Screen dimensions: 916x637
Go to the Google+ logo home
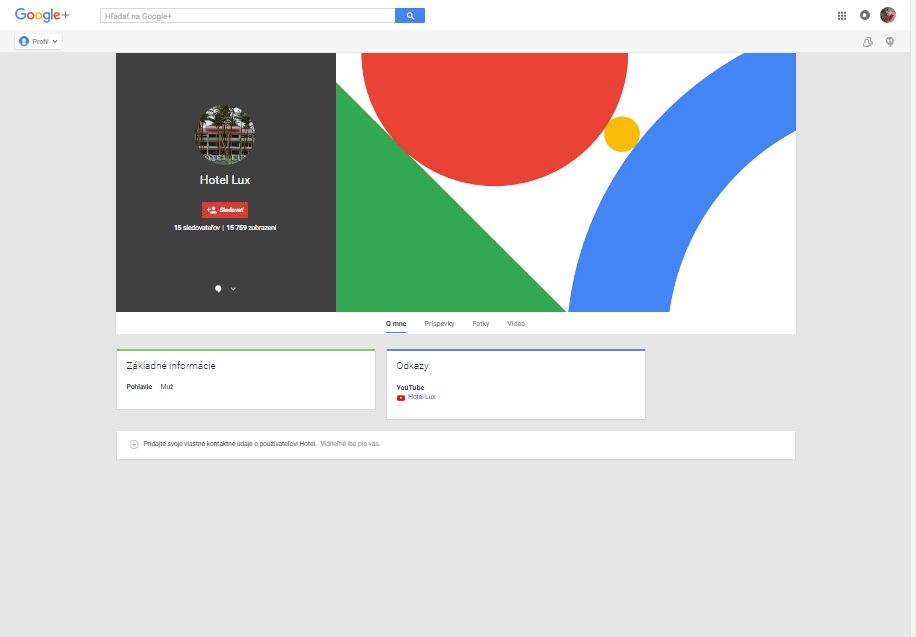(x=41, y=15)
